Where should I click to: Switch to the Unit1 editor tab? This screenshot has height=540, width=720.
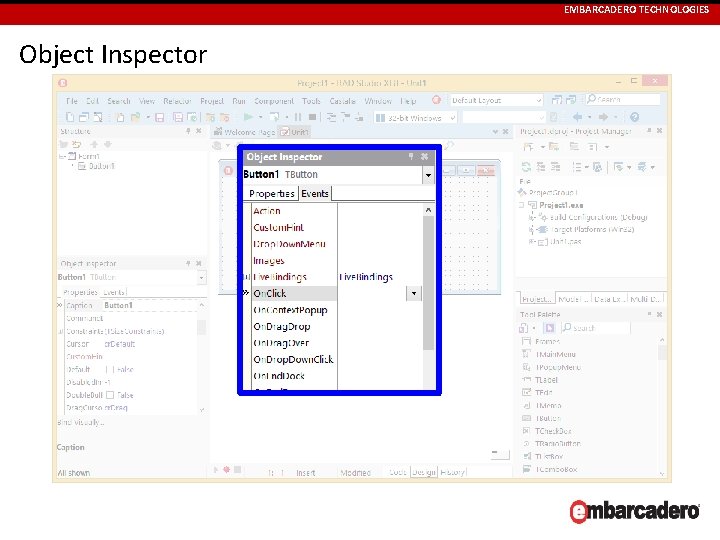pos(295,132)
